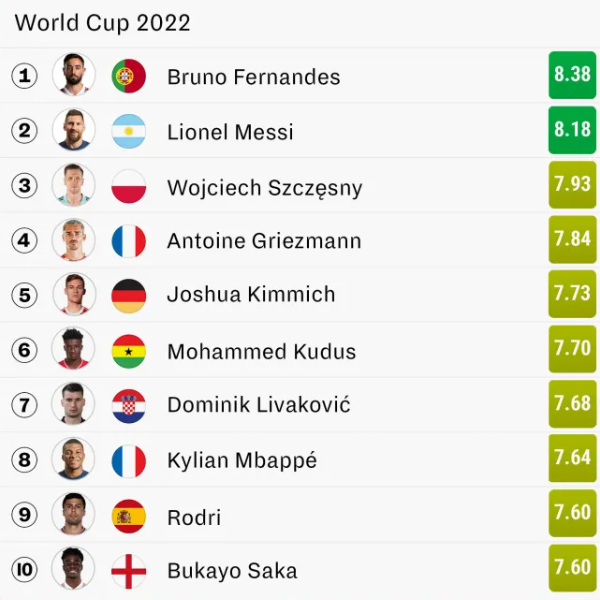600x600 pixels.
Task: Open Bruno Fernandes player photo
Action: (74, 75)
